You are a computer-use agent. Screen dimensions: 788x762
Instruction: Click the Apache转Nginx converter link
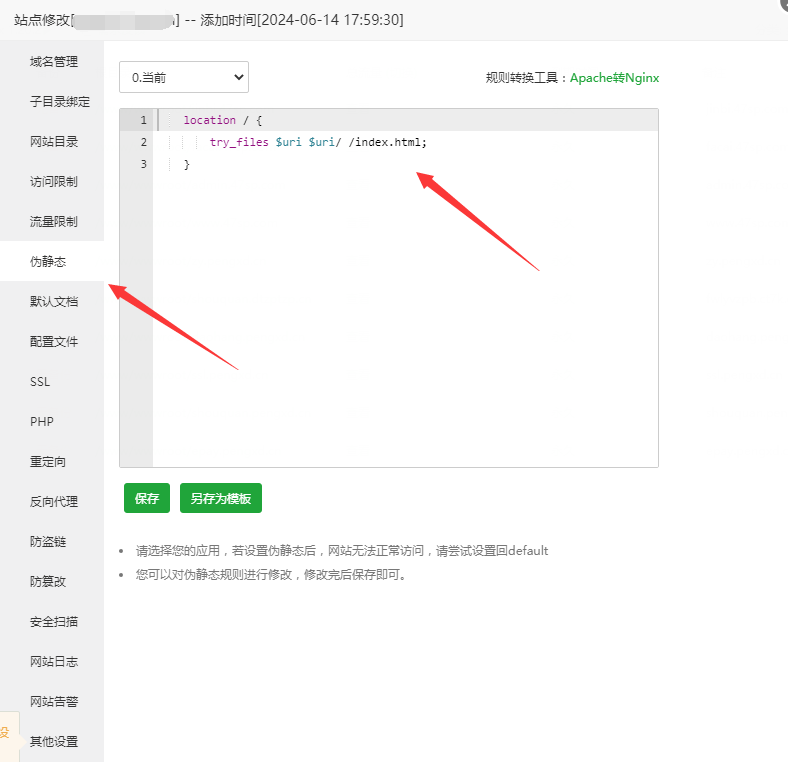pyautogui.click(x=614, y=78)
